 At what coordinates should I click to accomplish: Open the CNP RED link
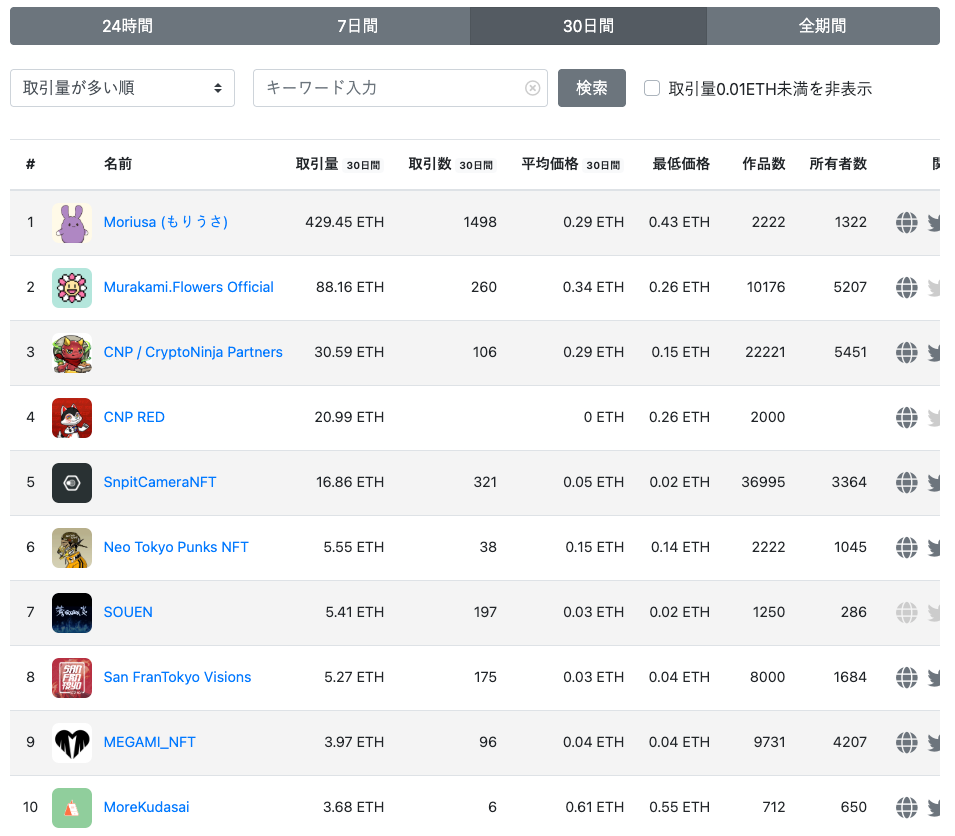[x=134, y=418]
